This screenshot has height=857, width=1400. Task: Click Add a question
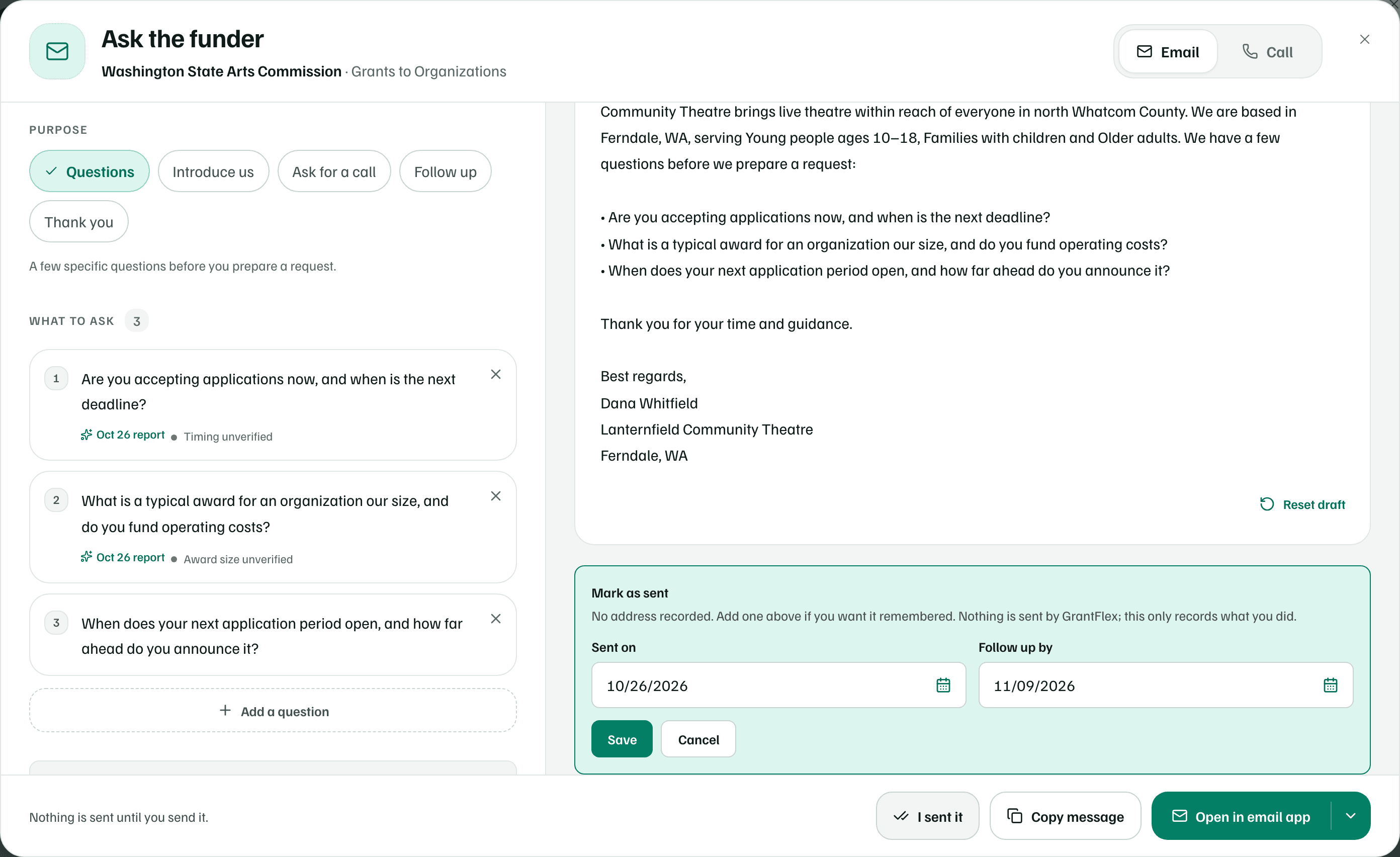click(x=273, y=710)
